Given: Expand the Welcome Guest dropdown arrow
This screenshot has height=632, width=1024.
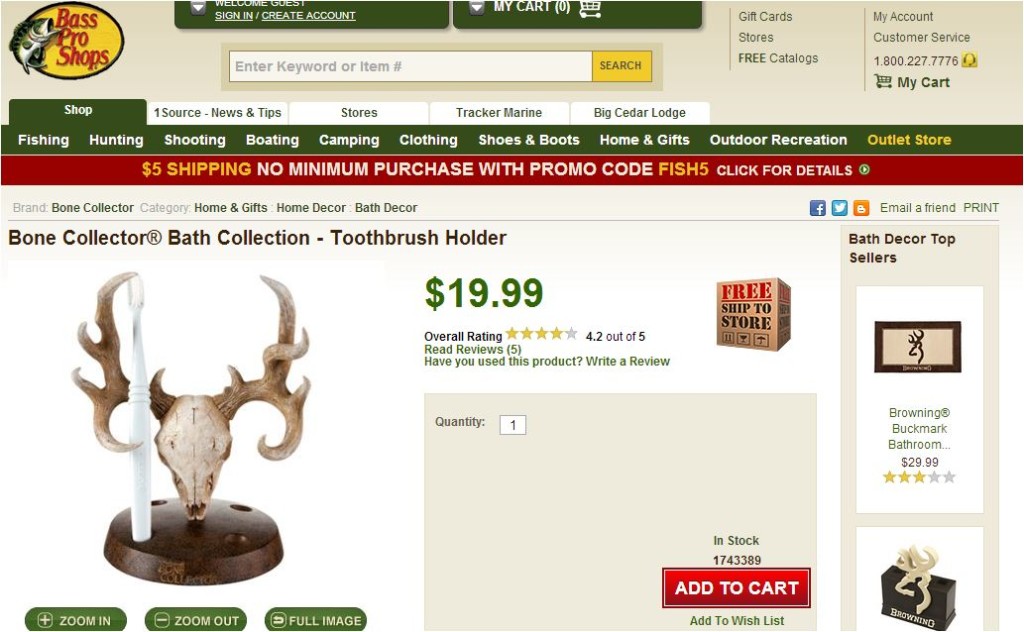Looking at the screenshot, I should coord(199,8).
